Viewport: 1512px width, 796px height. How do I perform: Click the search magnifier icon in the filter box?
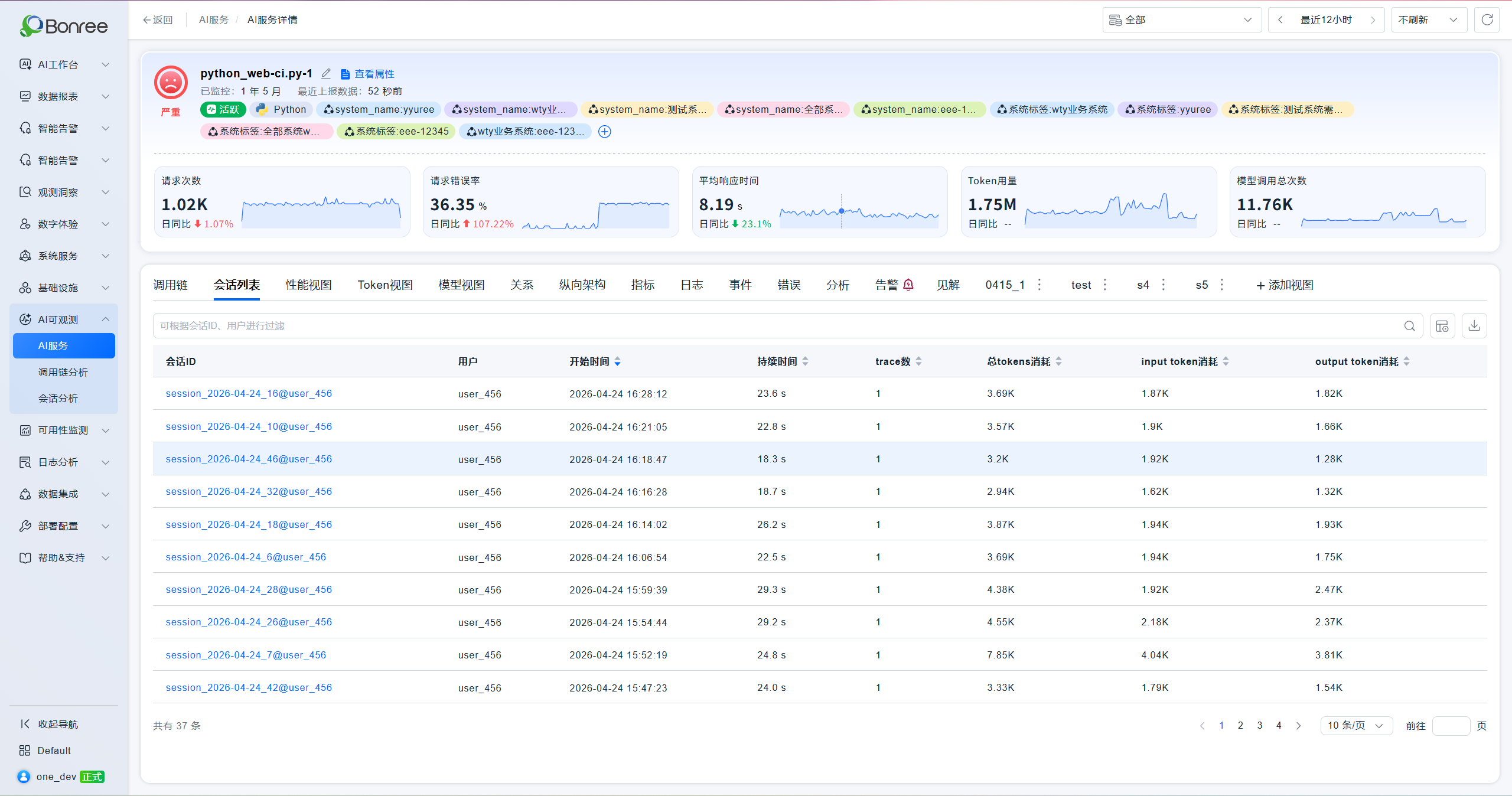1410,326
